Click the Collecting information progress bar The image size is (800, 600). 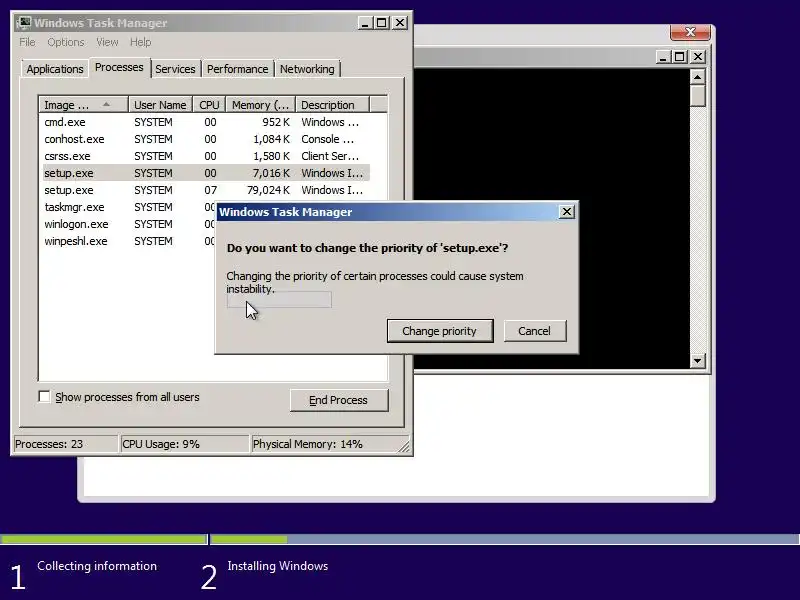pos(104,539)
